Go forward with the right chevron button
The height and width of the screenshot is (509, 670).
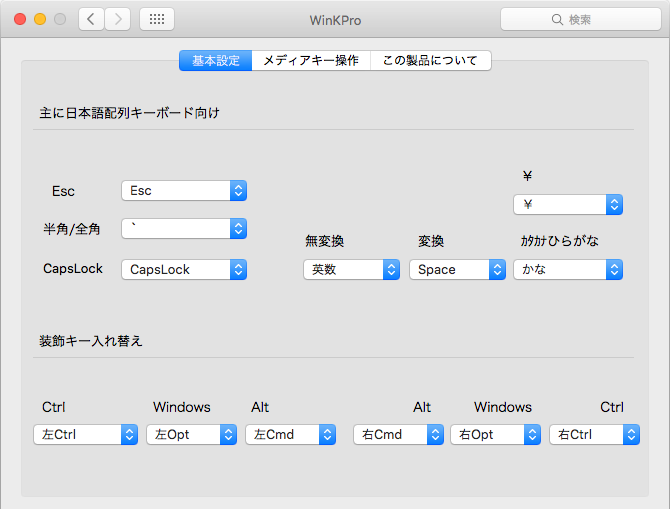coord(118,19)
